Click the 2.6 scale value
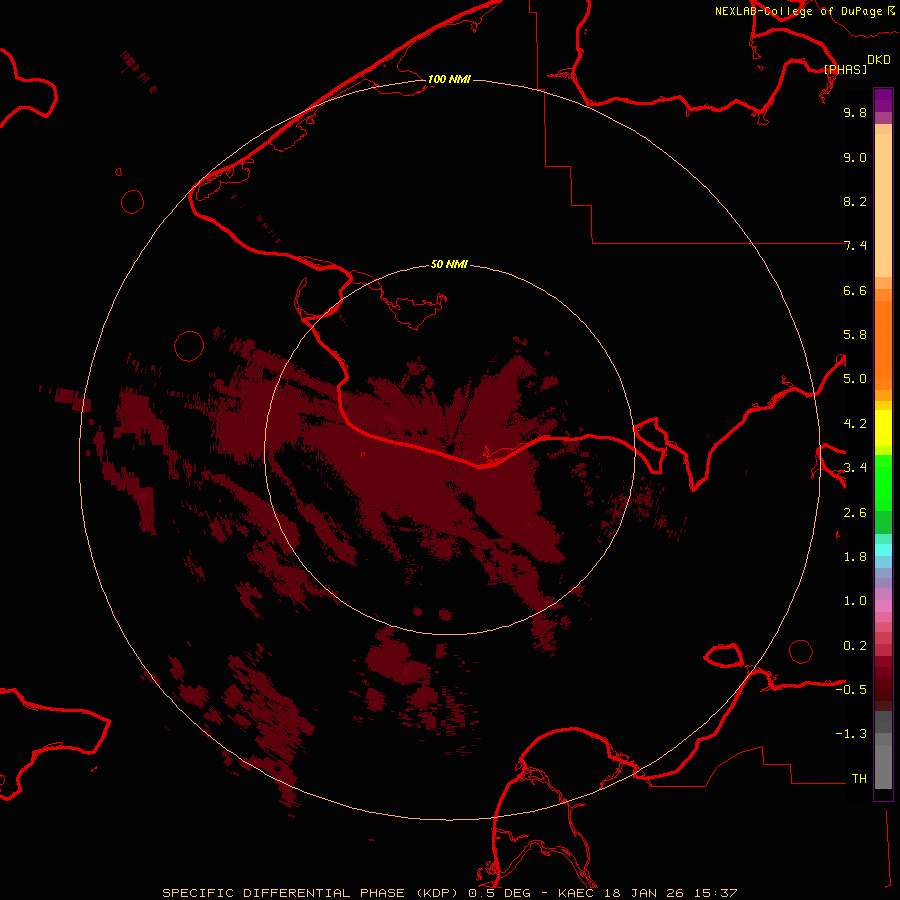This screenshot has width=900, height=900. coord(855,513)
